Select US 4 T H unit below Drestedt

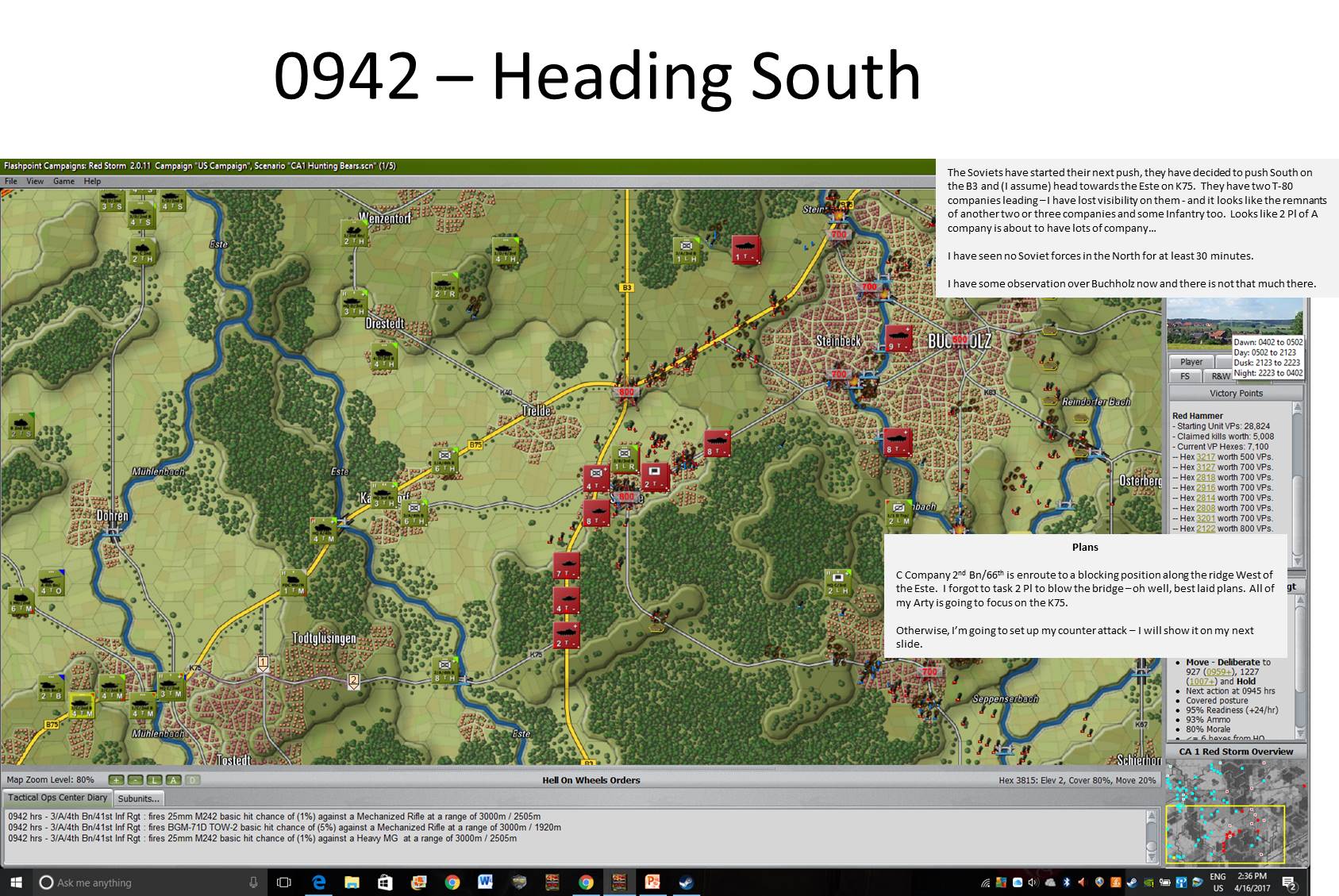384,356
